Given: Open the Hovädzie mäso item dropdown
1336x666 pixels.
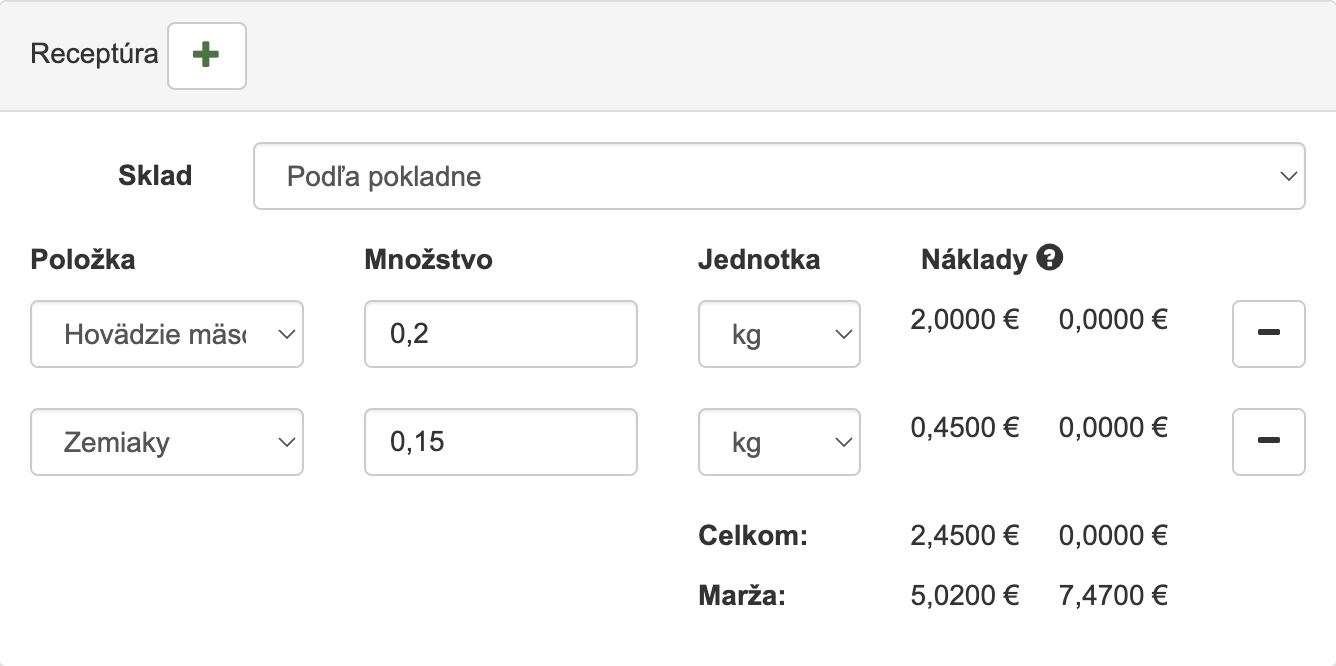Looking at the screenshot, I should click(167, 334).
